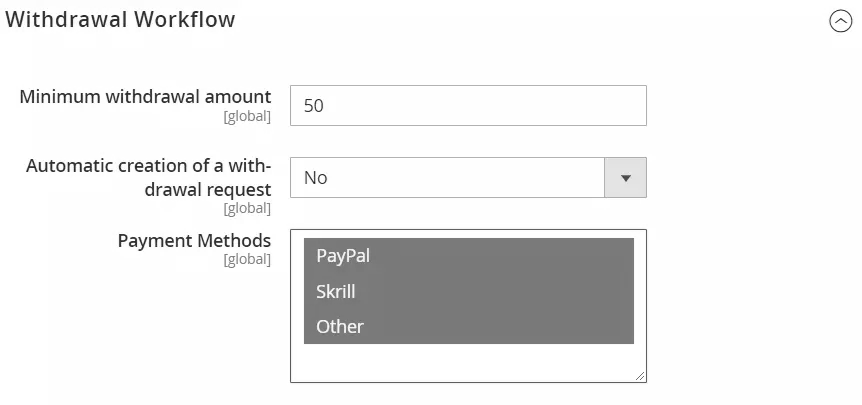Click [global] scope under Automatic creation label
Screen dimensions: 862x405
click(x=247, y=208)
